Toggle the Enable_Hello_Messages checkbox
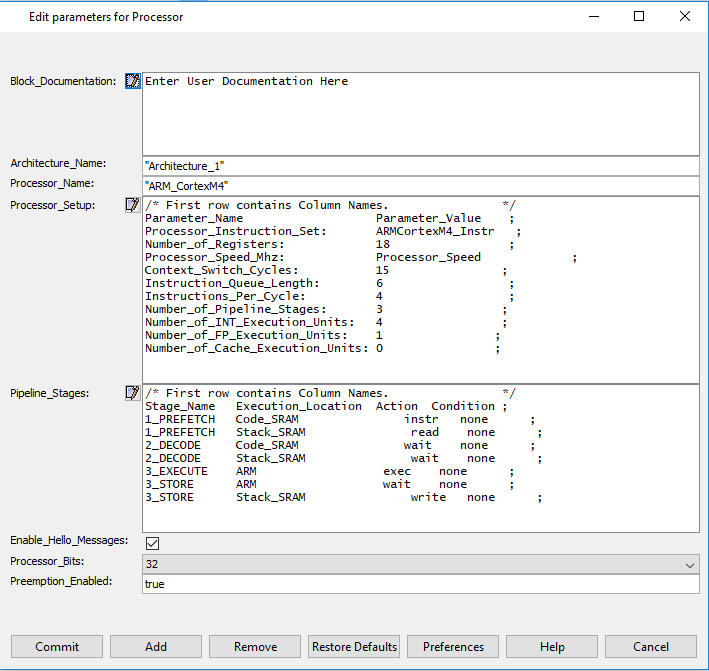Viewport: 709px width, 671px height. pos(152,543)
